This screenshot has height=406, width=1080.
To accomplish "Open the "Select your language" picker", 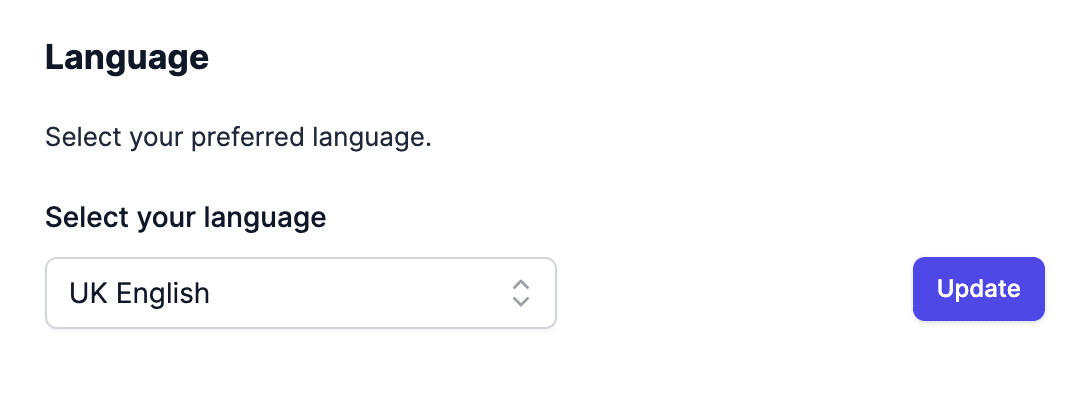I will click(x=300, y=293).
